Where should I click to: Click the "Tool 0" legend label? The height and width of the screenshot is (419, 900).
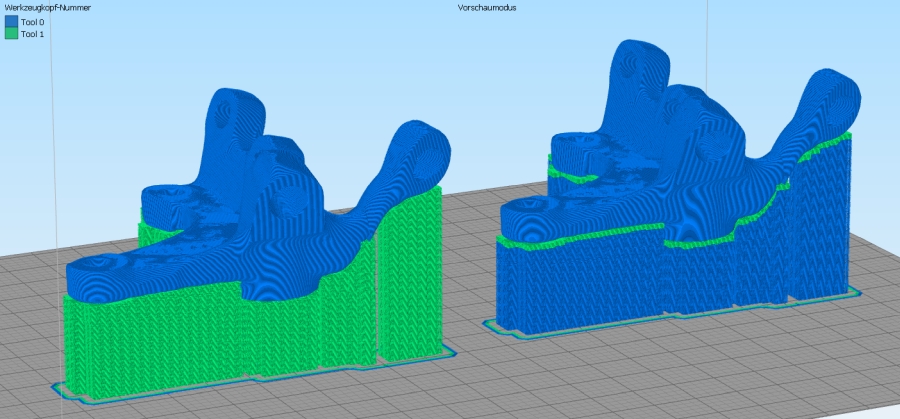tap(32, 22)
